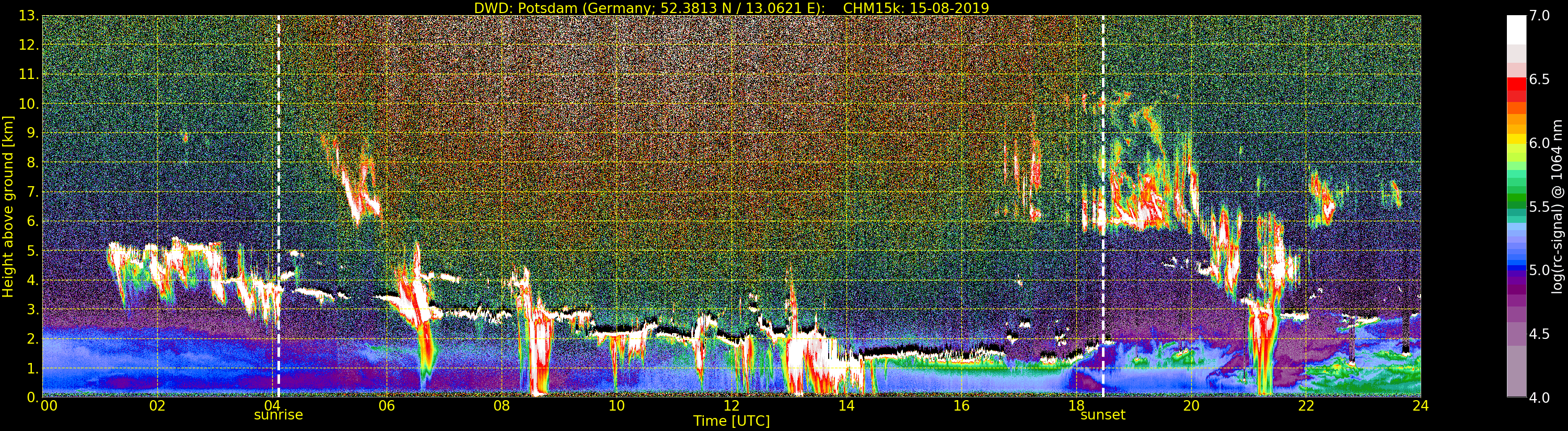1568x431 pixels.
Task: Click the "Time [UTC]" axis label
Action: [x=731, y=421]
